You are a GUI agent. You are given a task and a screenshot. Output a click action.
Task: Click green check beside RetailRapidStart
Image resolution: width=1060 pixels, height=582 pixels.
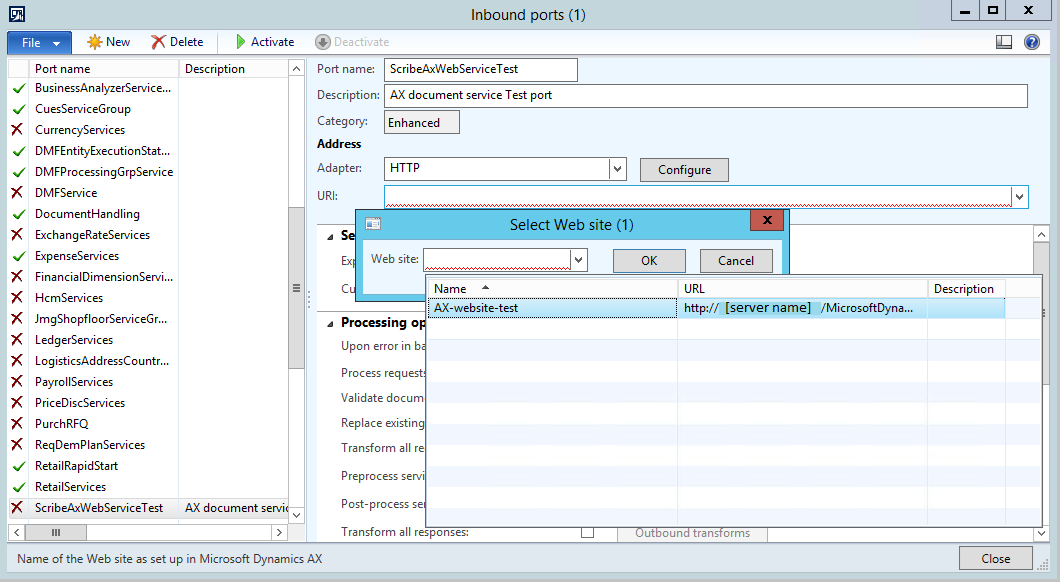coord(19,466)
